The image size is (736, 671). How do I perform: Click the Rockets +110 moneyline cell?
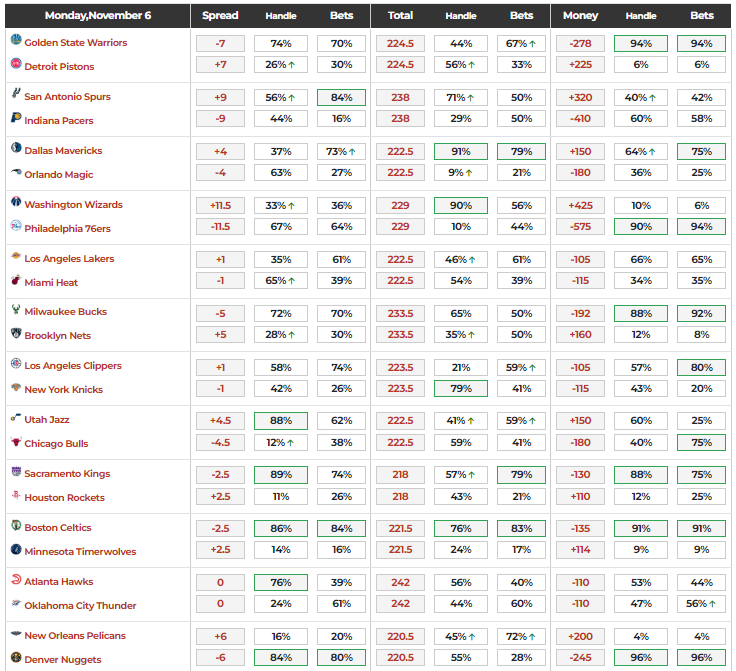(x=581, y=496)
